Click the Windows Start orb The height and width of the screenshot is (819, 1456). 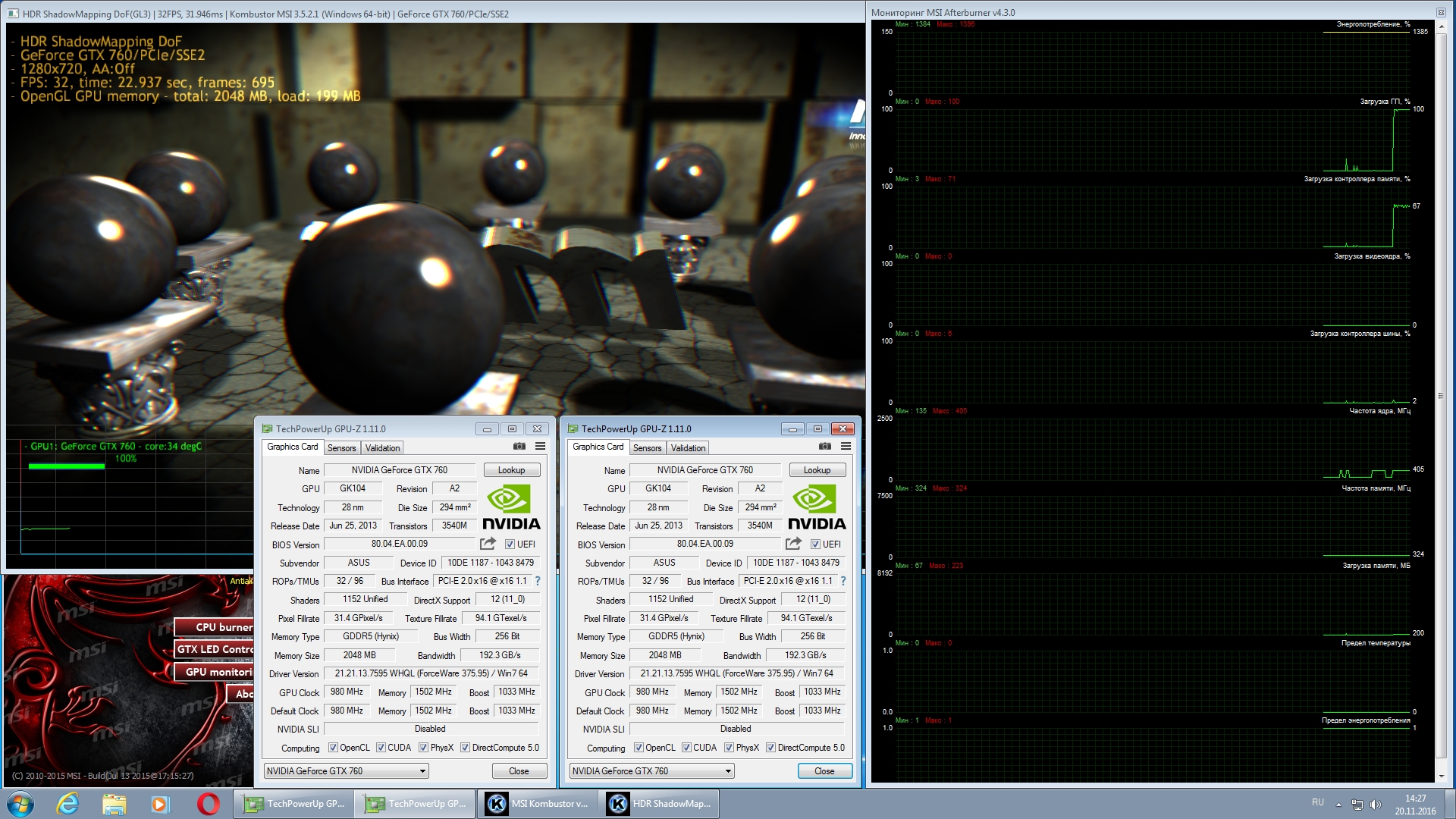click(x=20, y=804)
